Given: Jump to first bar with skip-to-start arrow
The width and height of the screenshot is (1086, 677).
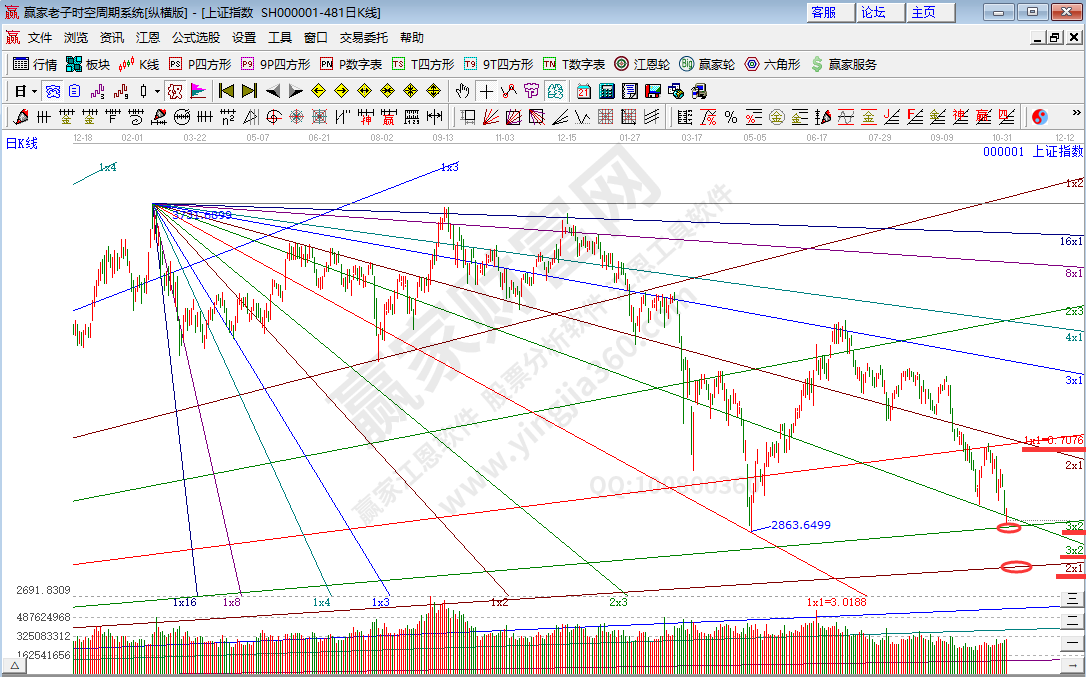Looking at the screenshot, I should tap(225, 91).
